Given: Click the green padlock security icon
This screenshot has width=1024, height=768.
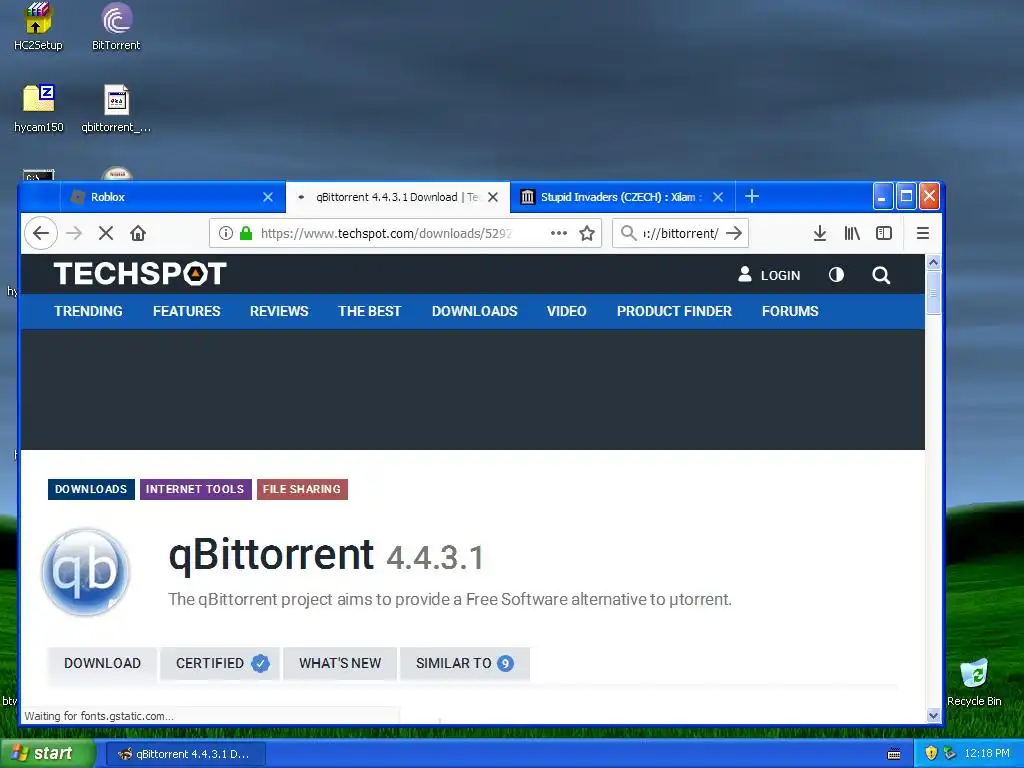Looking at the screenshot, I should click(x=246, y=233).
